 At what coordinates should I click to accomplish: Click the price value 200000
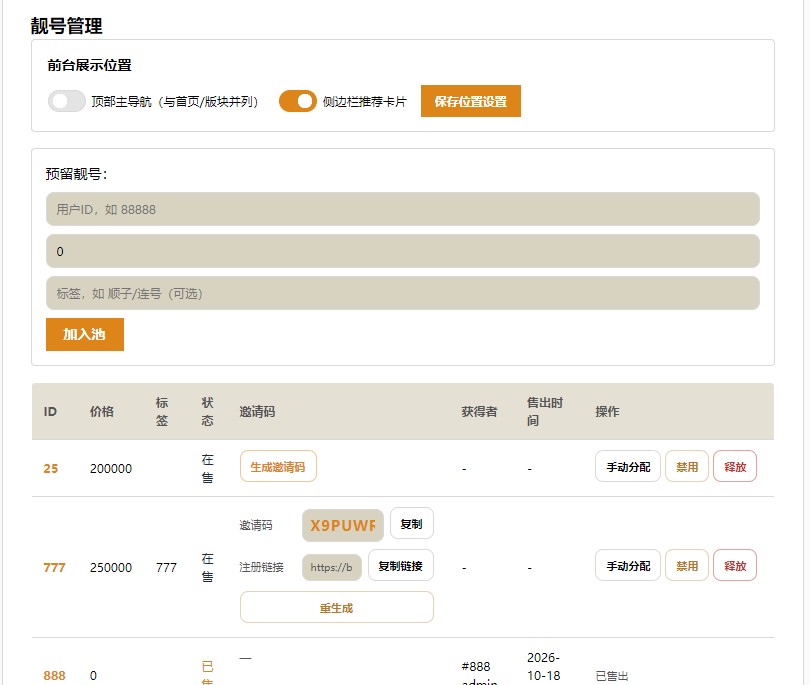pyautogui.click(x=111, y=469)
